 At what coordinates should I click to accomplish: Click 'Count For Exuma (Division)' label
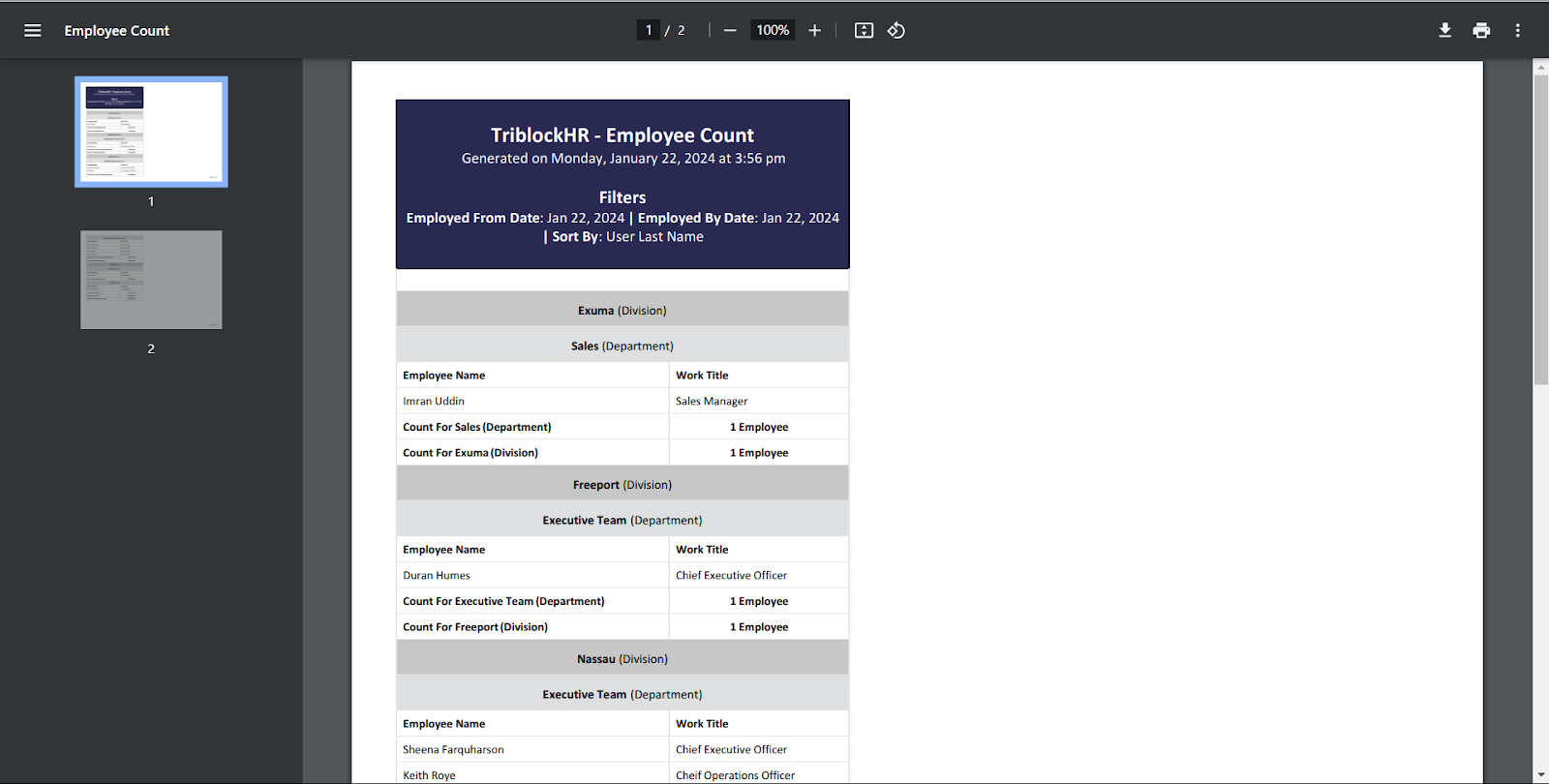click(471, 453)
